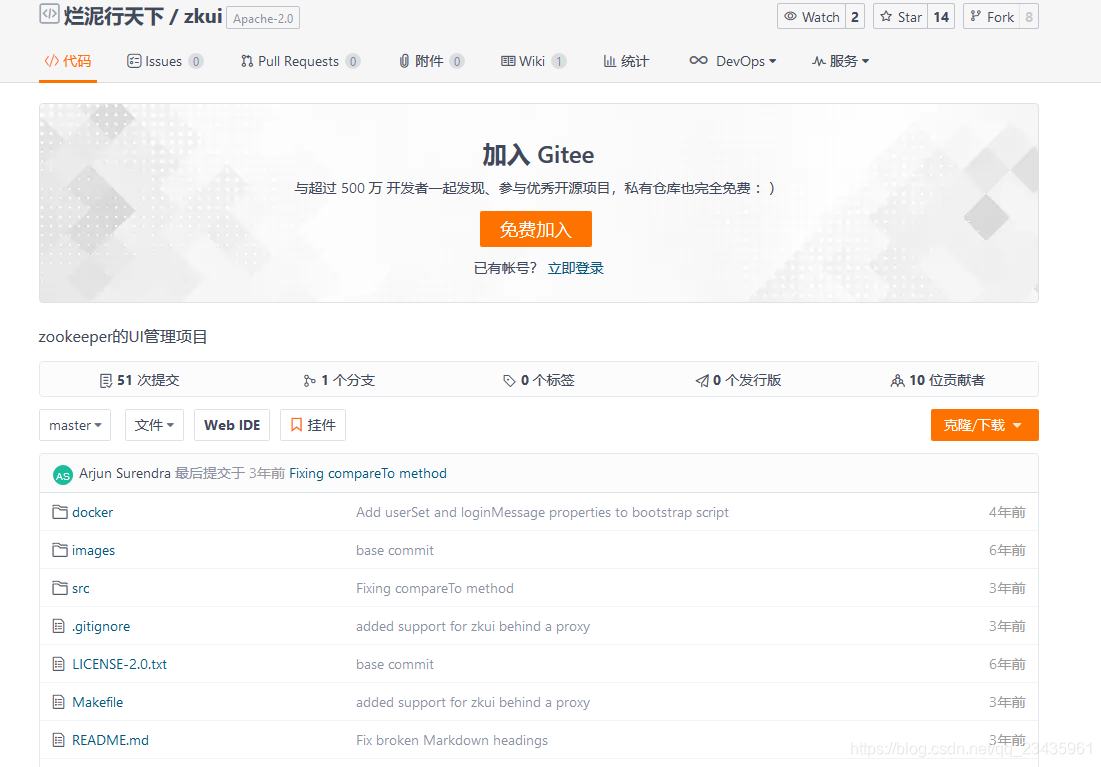Open the images row base commit message
The width and height of the screenshot is (1101, 767).
tap(395, 550)
